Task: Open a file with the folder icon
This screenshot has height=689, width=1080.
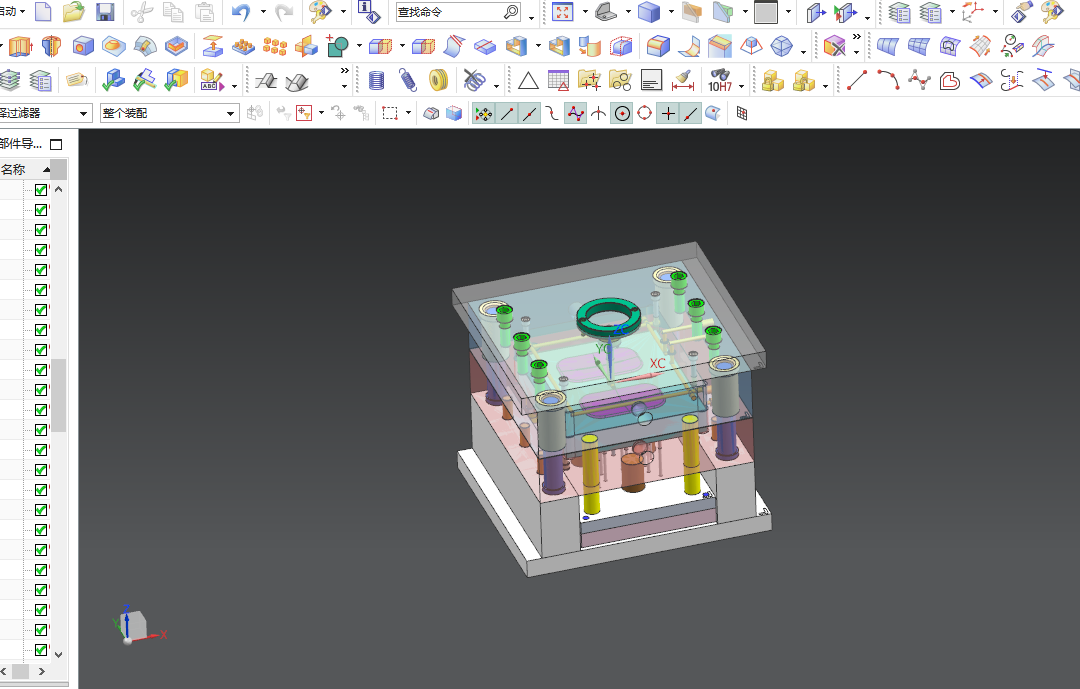Action: coord(74,12)
